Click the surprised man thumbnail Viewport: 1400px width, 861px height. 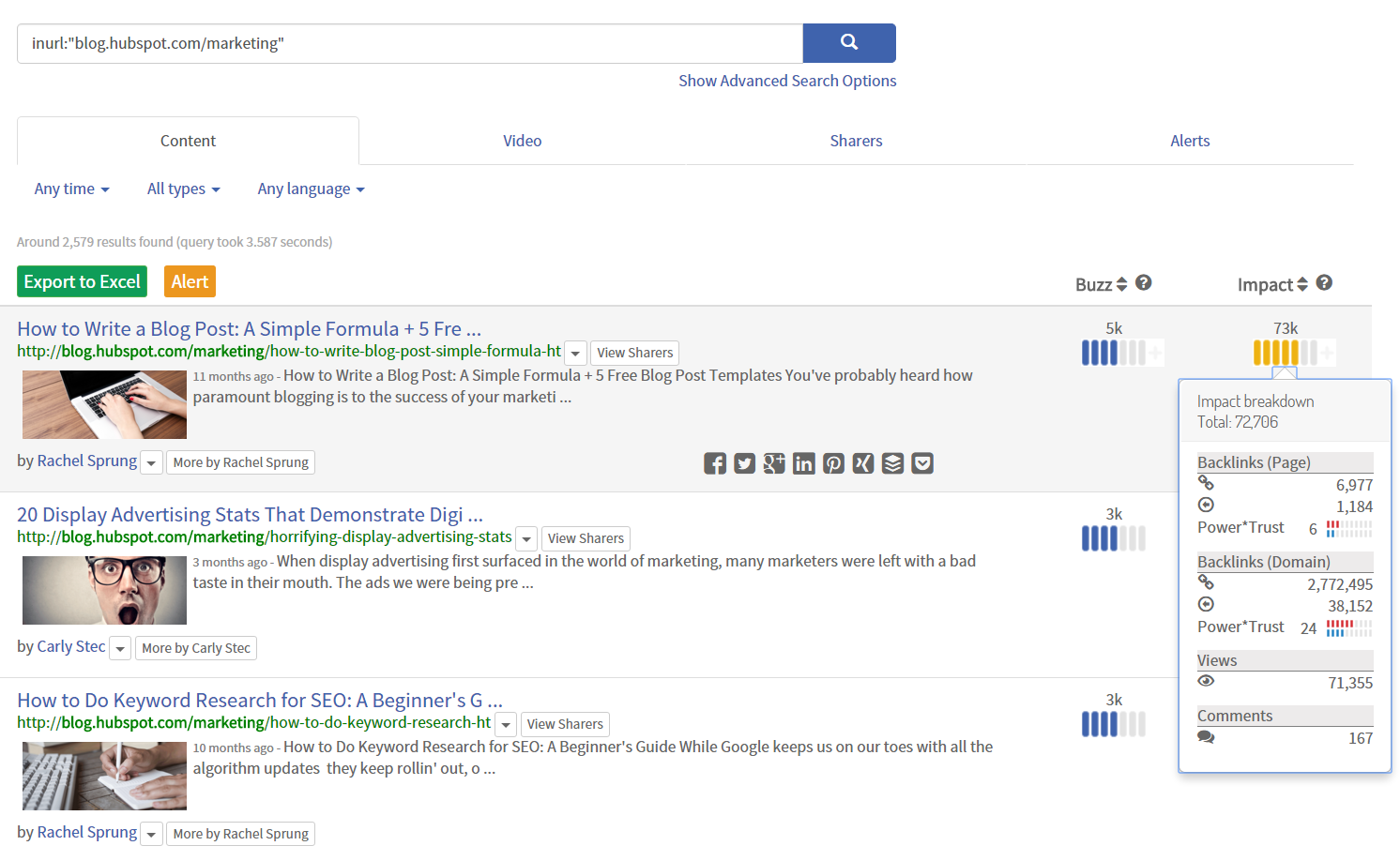[x=104, y=590]
